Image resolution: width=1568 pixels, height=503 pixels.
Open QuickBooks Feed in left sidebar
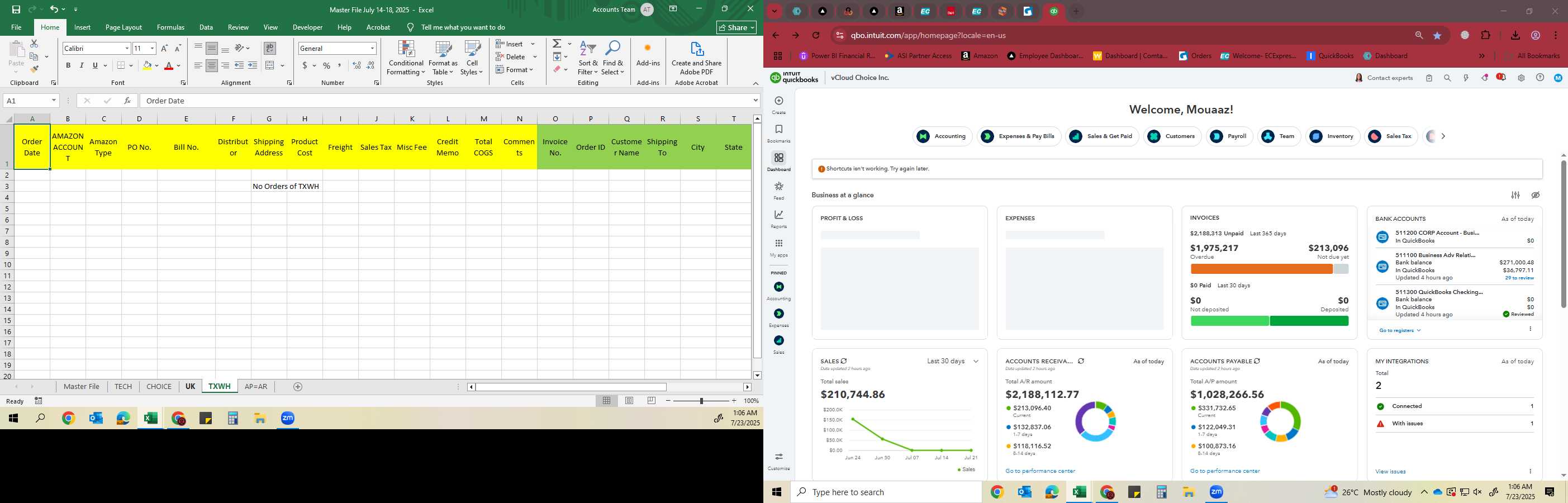(778, 191)
